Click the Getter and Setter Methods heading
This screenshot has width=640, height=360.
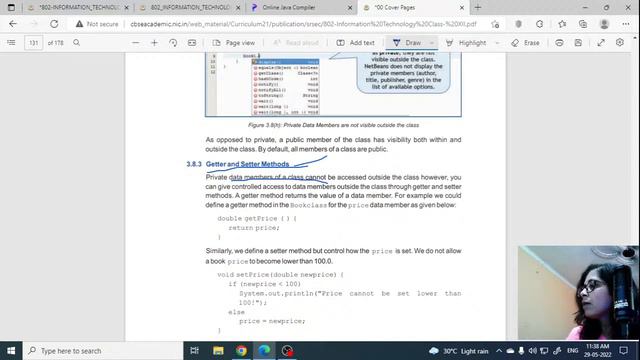[247, 164]
